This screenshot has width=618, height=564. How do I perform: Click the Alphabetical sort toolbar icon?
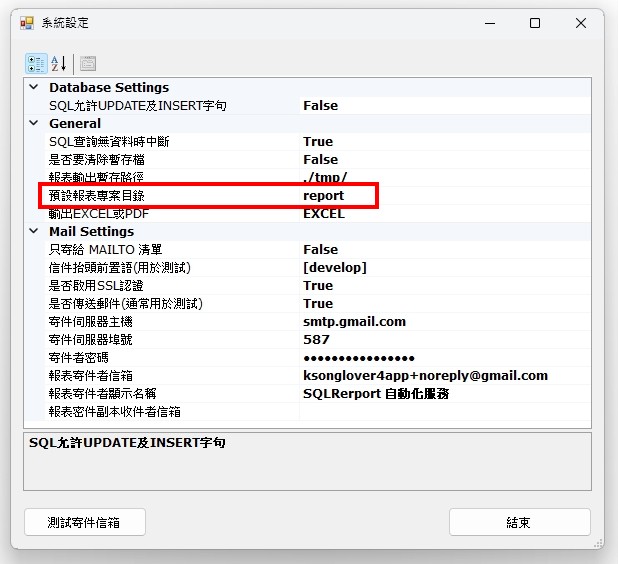[58, 63]
